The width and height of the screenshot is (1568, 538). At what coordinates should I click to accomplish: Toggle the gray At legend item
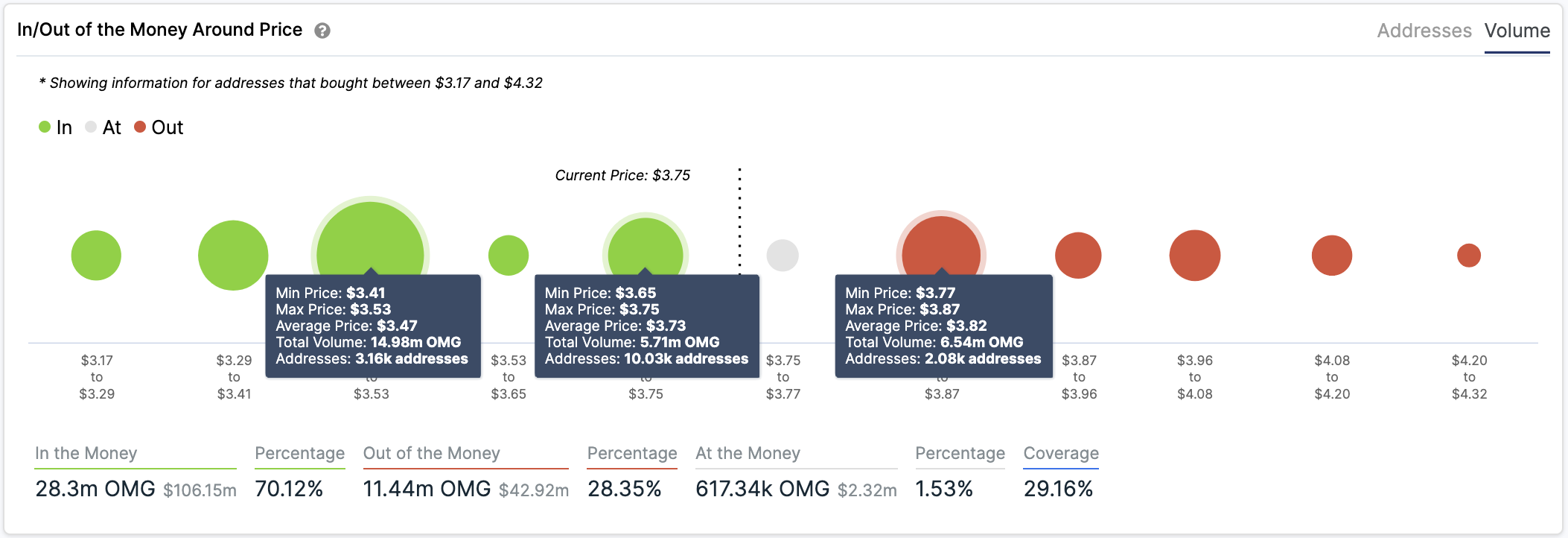103,127
